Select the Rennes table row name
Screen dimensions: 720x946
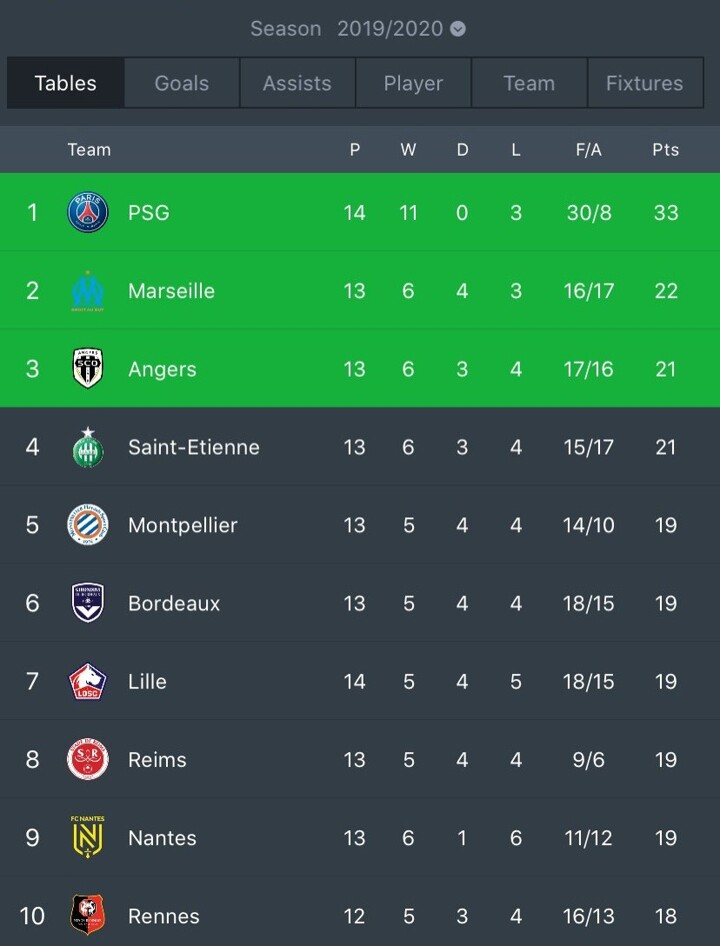pos(164,916)
